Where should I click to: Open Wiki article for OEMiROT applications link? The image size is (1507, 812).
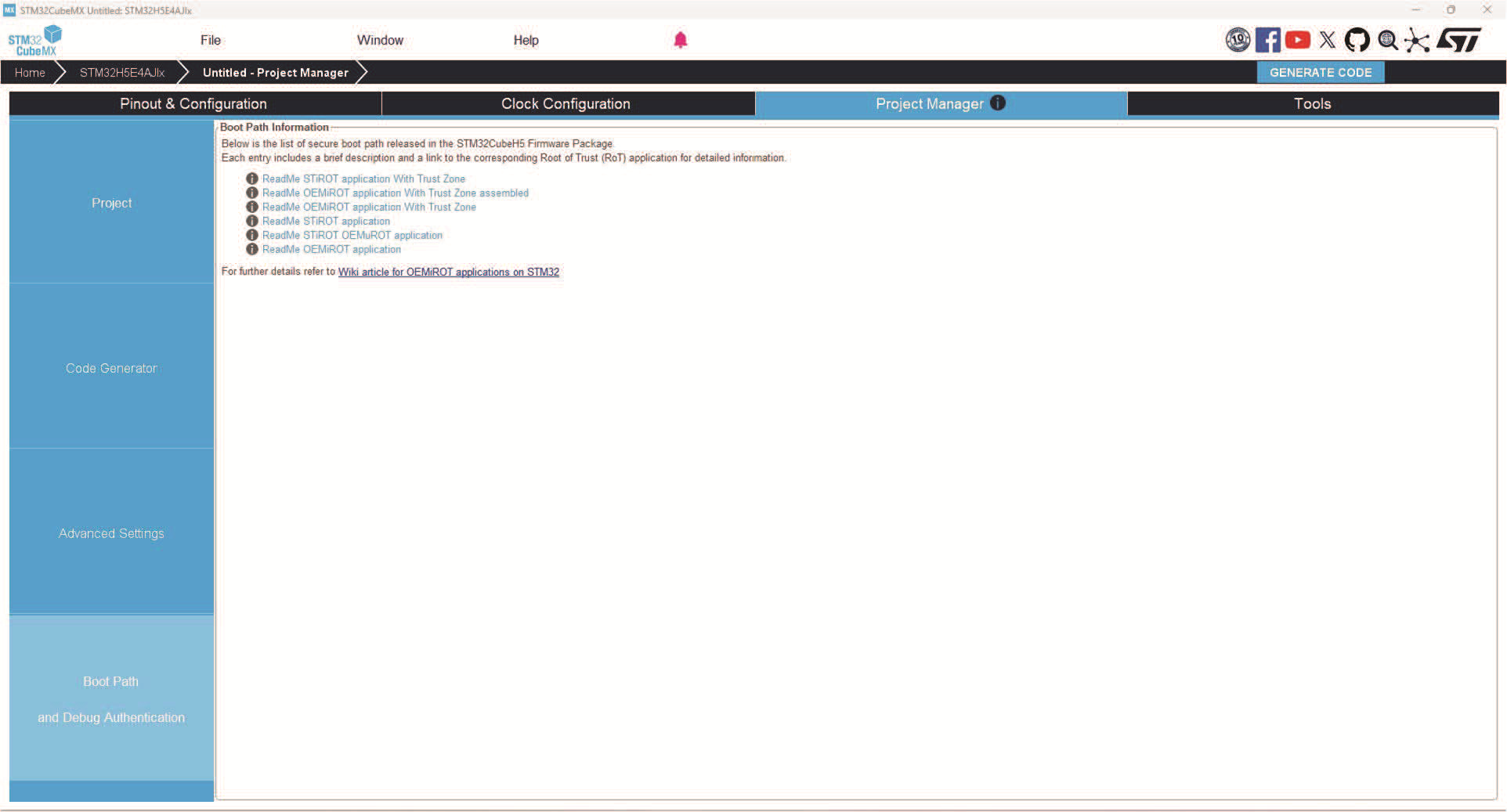(x=449, y=272)
